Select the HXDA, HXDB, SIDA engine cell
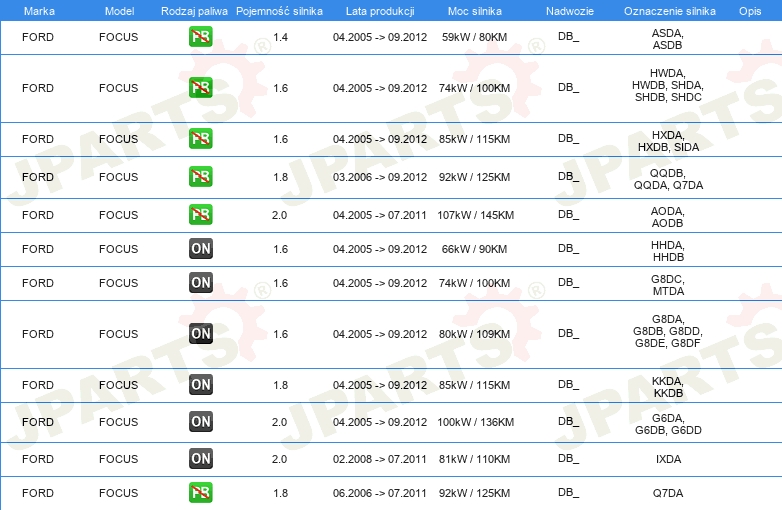782x510 pixels. pos(668,141)
